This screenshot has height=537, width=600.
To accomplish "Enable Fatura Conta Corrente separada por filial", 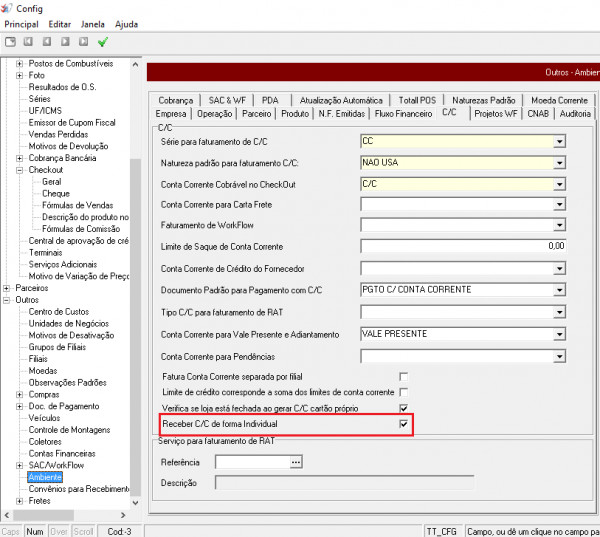I will click(x=403, y=375).
